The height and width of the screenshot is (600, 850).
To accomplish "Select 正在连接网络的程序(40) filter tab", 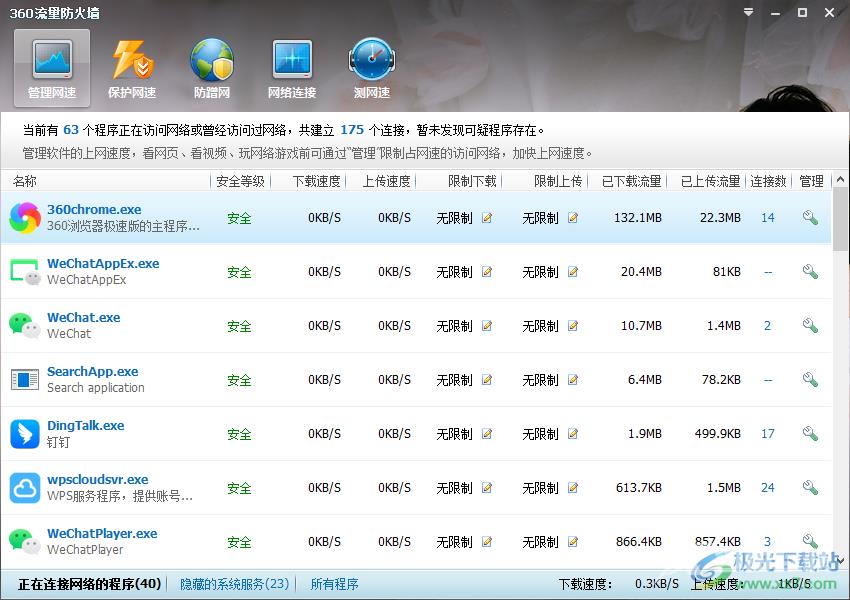I will click(89, 584).
